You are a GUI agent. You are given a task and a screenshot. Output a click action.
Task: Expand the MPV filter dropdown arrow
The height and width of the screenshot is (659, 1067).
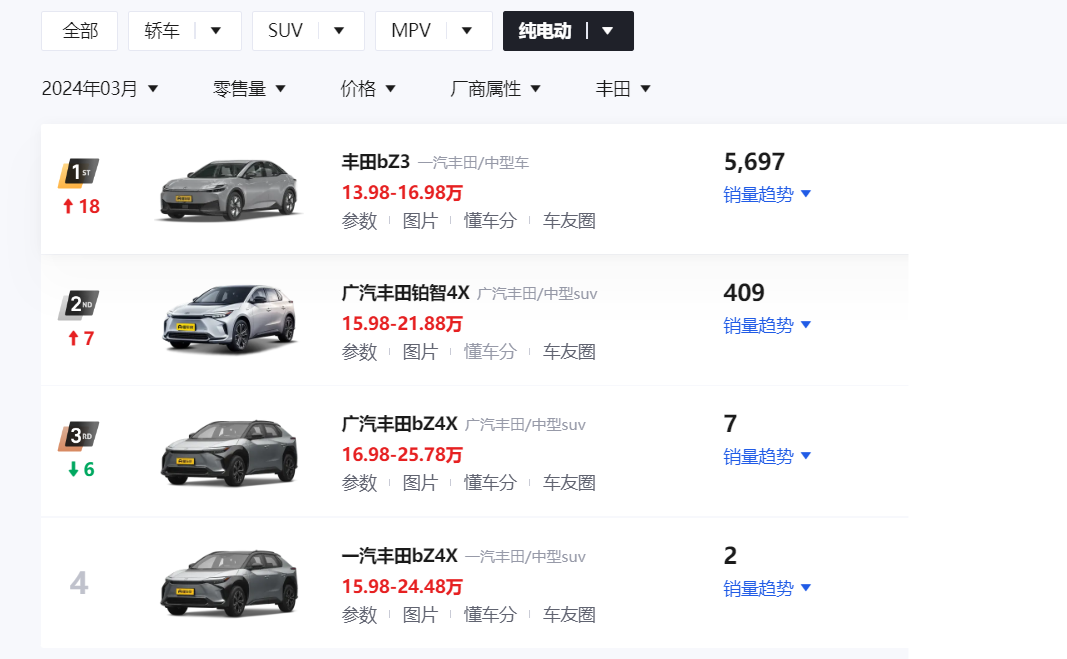click(x=467, y=31)
